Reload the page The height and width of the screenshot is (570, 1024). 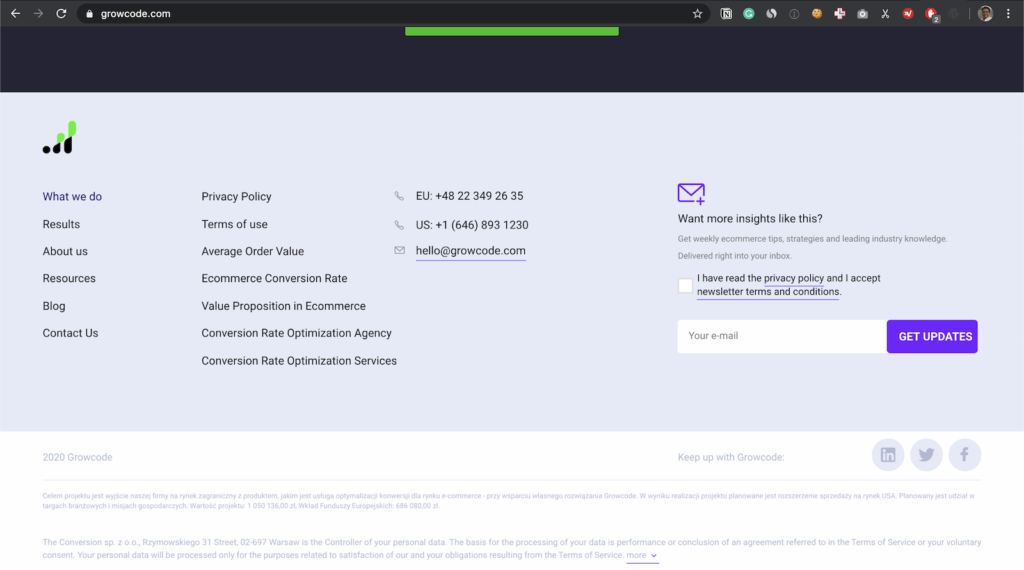click(61, 13)
